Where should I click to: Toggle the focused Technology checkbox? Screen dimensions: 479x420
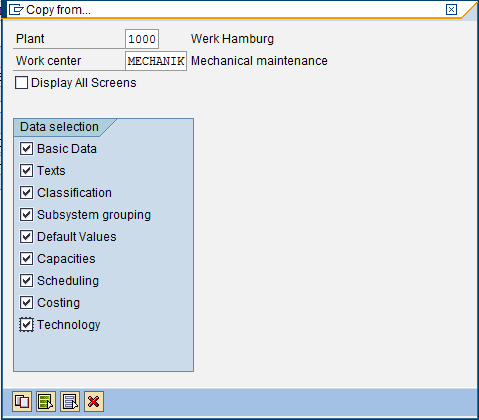tap(26, 325)
